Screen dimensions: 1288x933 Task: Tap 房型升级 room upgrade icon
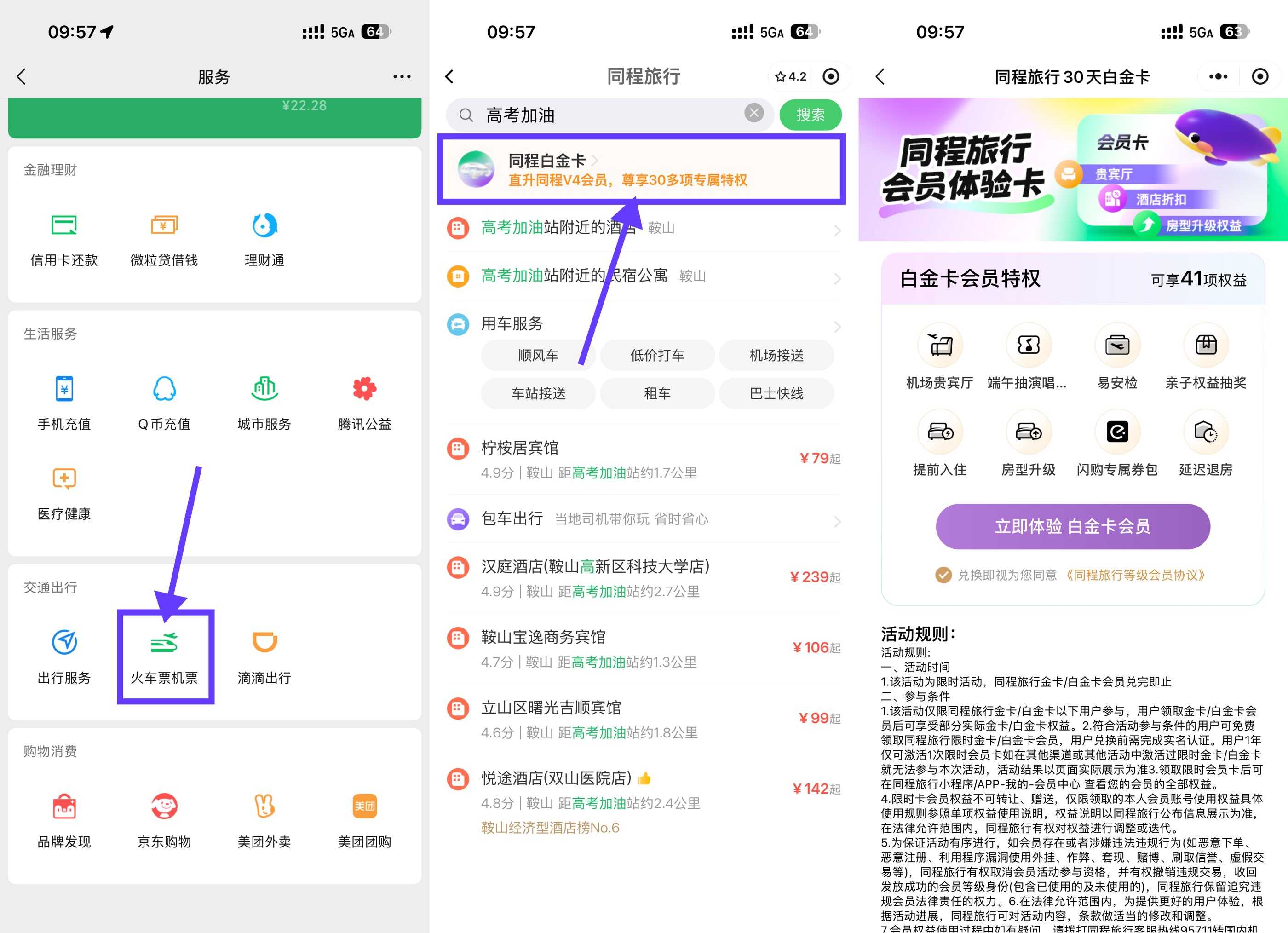(x=1029, y=432)
